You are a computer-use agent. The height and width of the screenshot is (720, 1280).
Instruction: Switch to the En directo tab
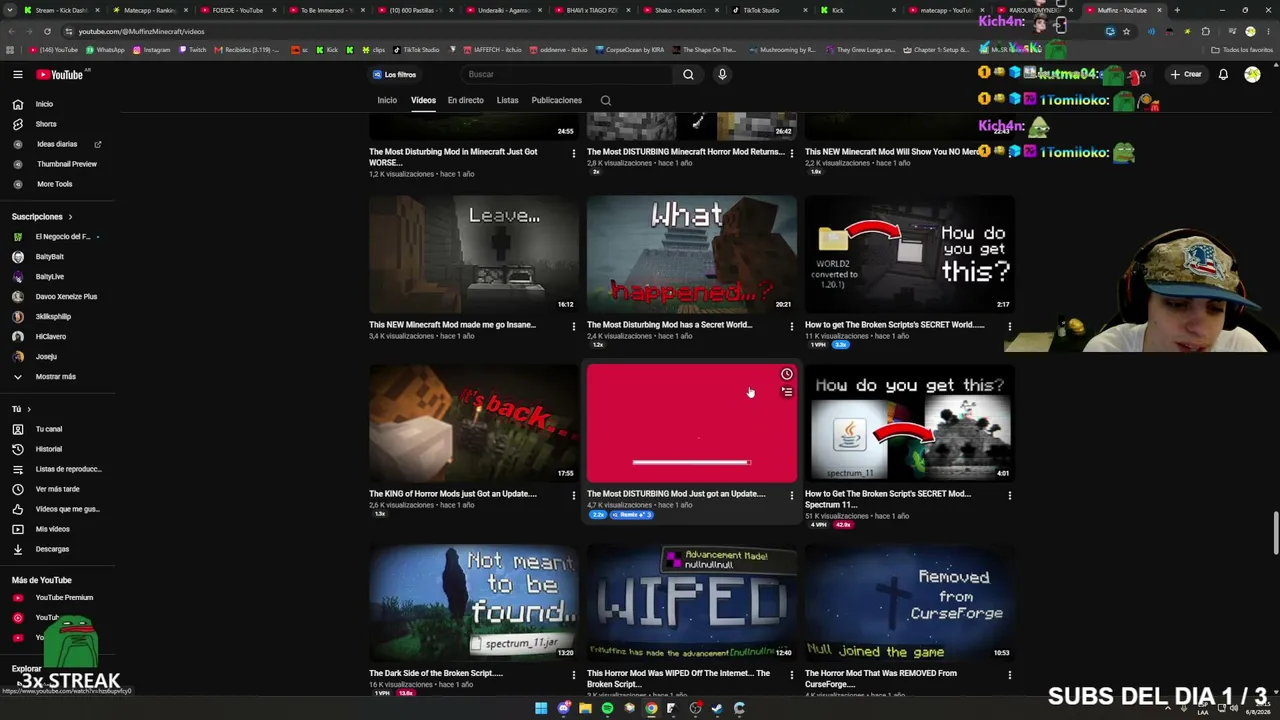(x=465, y=100)
